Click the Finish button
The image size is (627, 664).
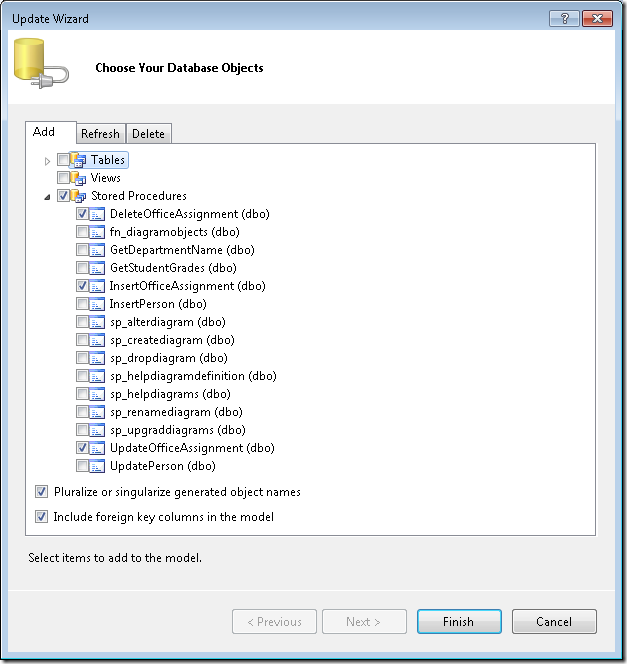click(459, 622)
